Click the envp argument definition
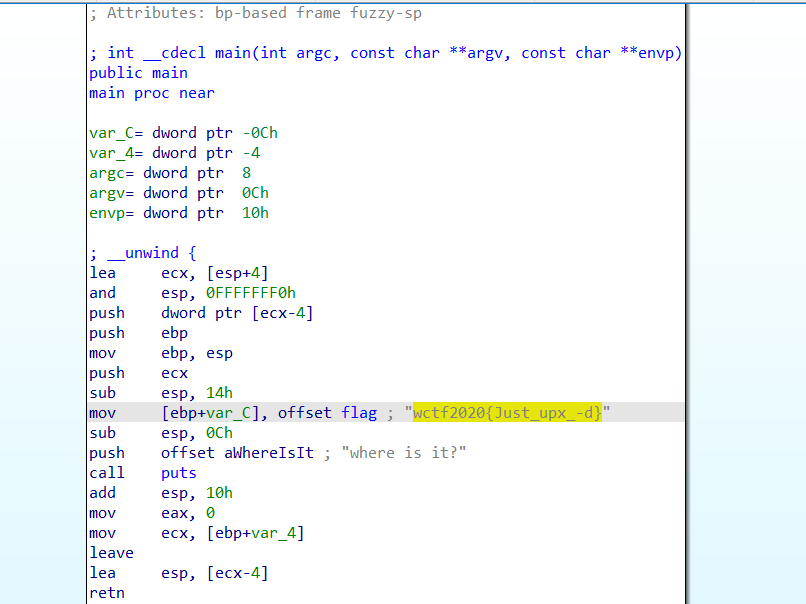806x604 pixels. 178,213
